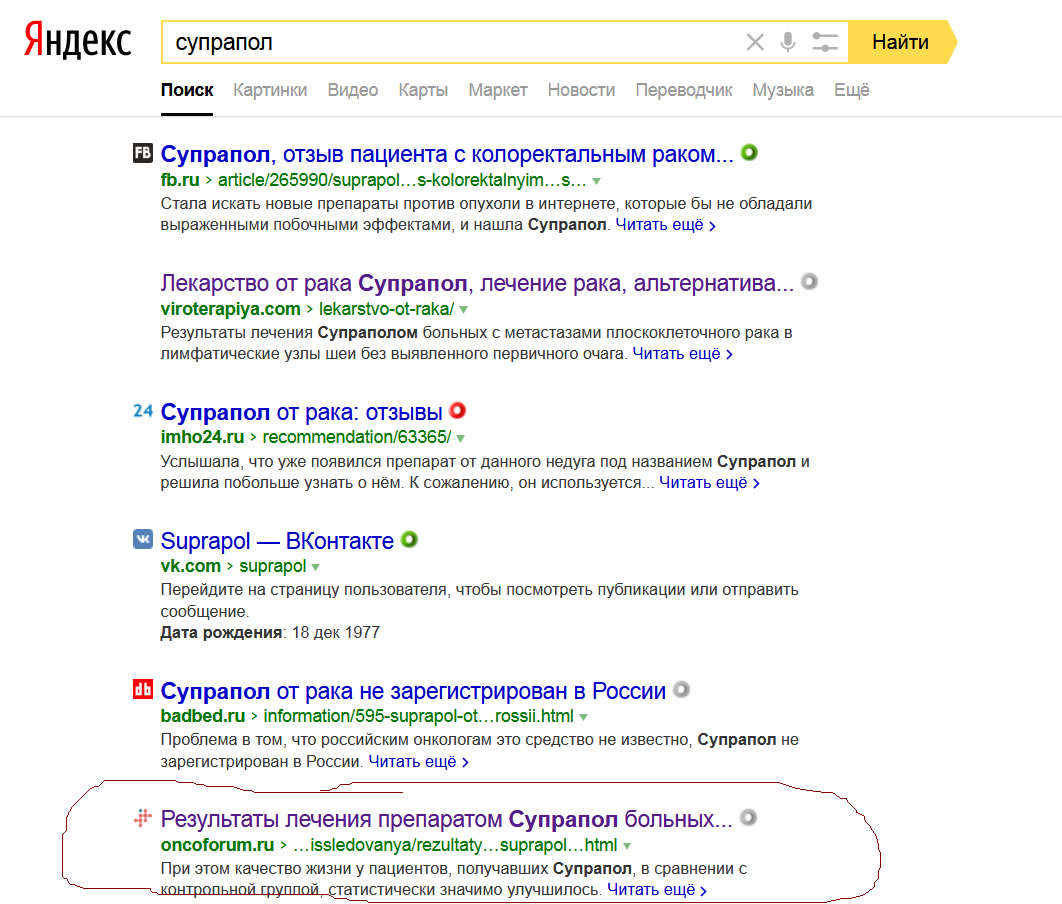The width and height of the screenshot is (1062, 904).
Task: Expand dropdown arrow after lekarstvo-ot-raka URL
Action: coord(464,310)
